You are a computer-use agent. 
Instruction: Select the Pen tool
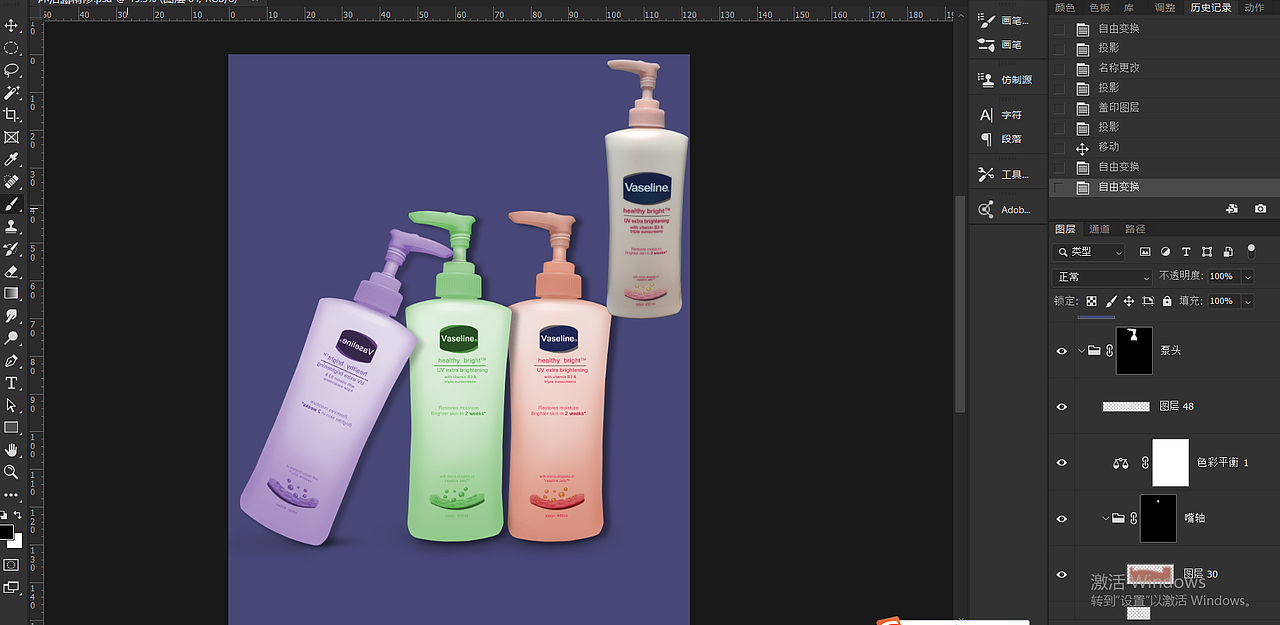coord(12,361)
